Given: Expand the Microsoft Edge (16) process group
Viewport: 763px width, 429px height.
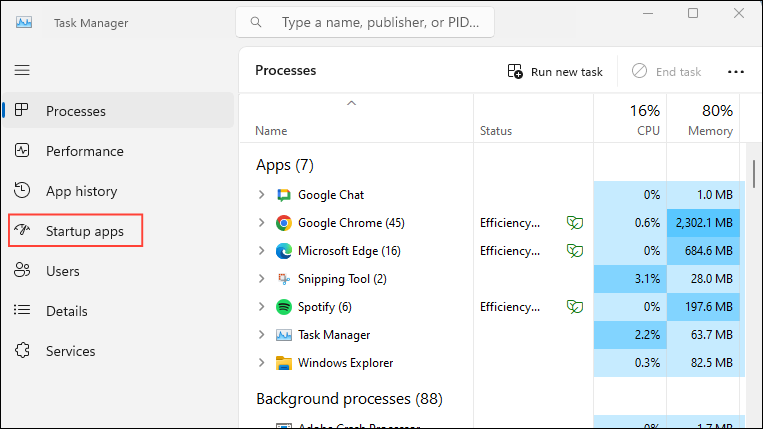Looking at the screenshot, I should pos(261,251).
